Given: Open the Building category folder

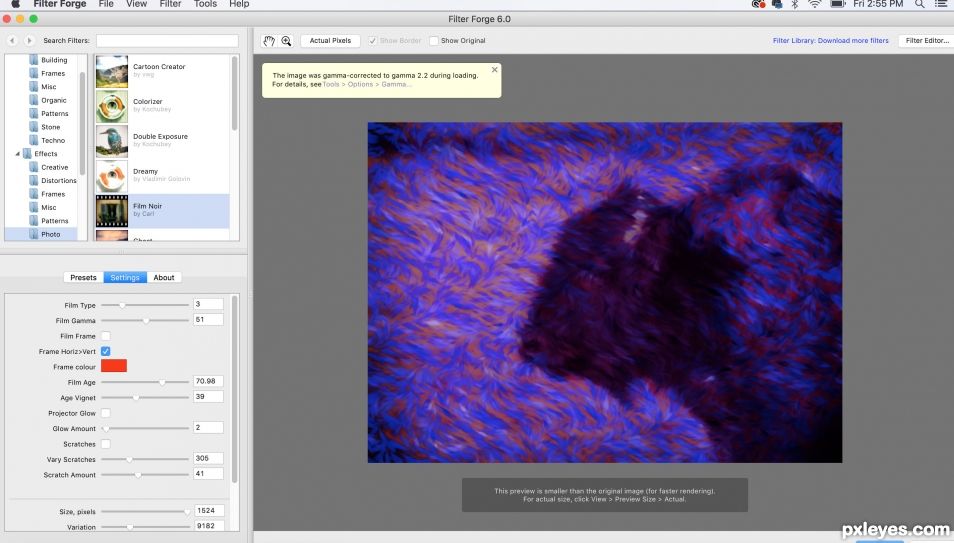Looking at the screenshot, I should [x=49, y=60].
